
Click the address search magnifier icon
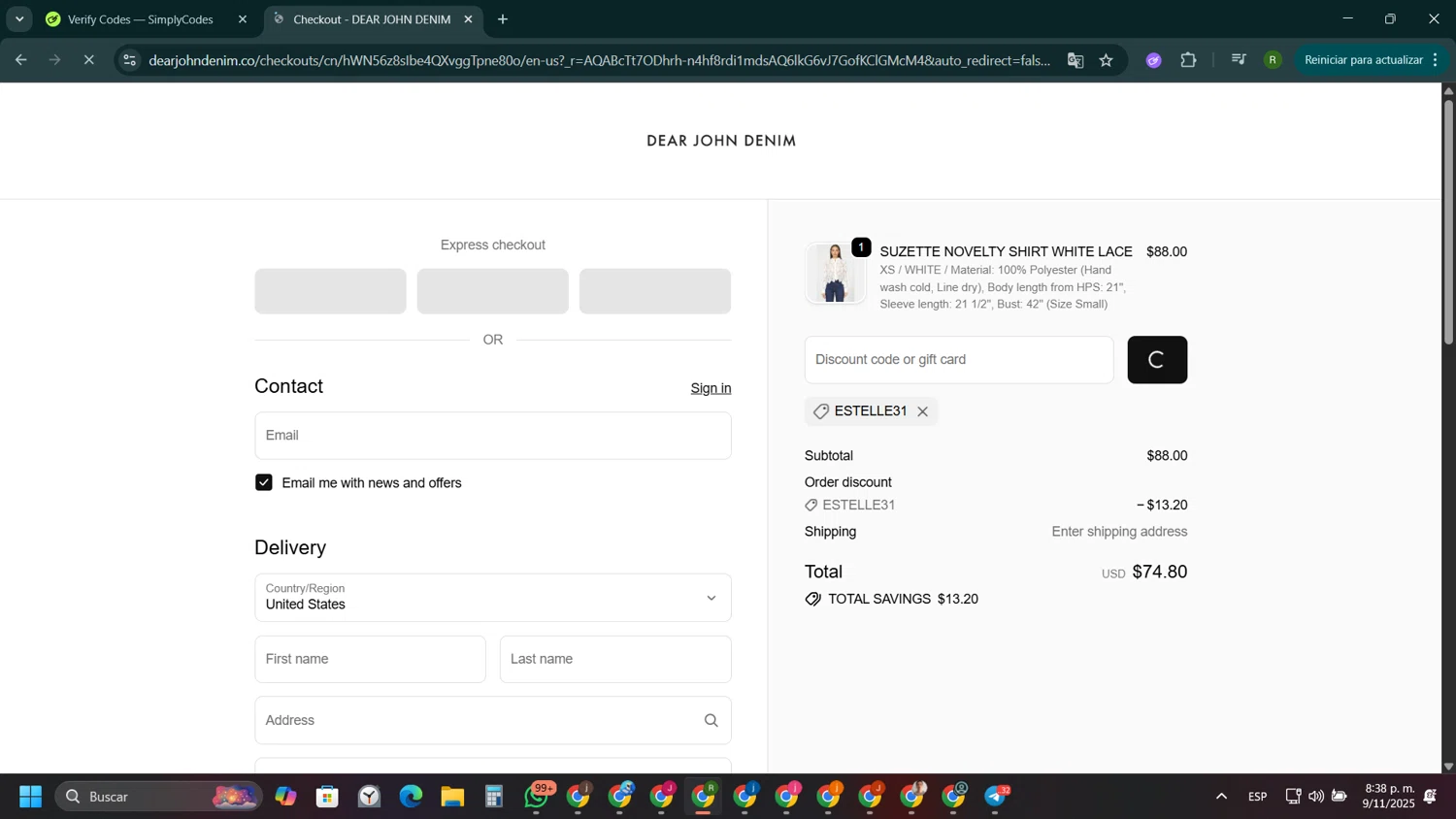point(711,720)
